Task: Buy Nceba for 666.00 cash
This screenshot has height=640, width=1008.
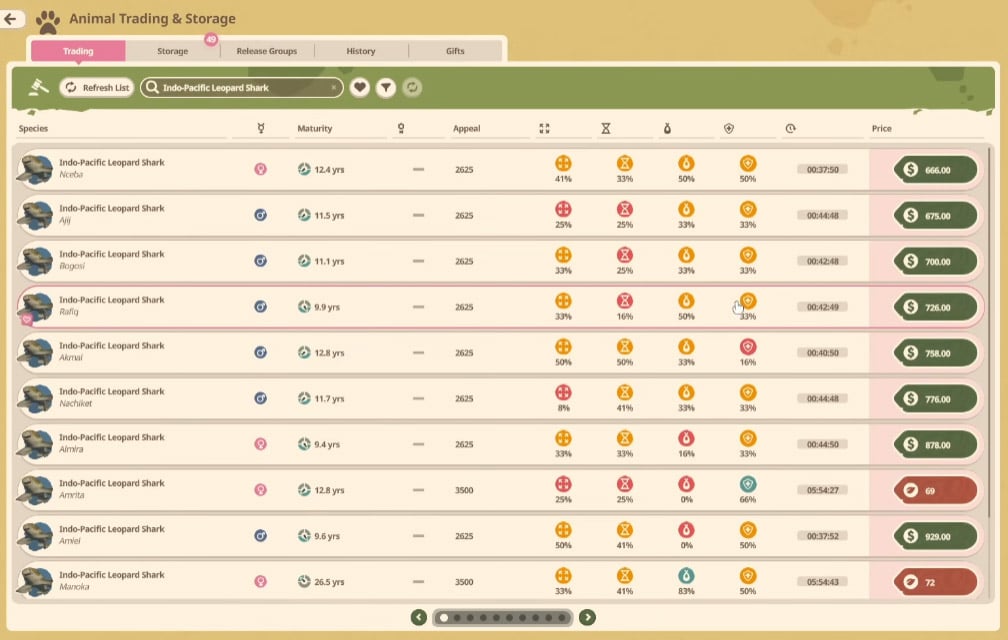Action: tap(935, 170)
